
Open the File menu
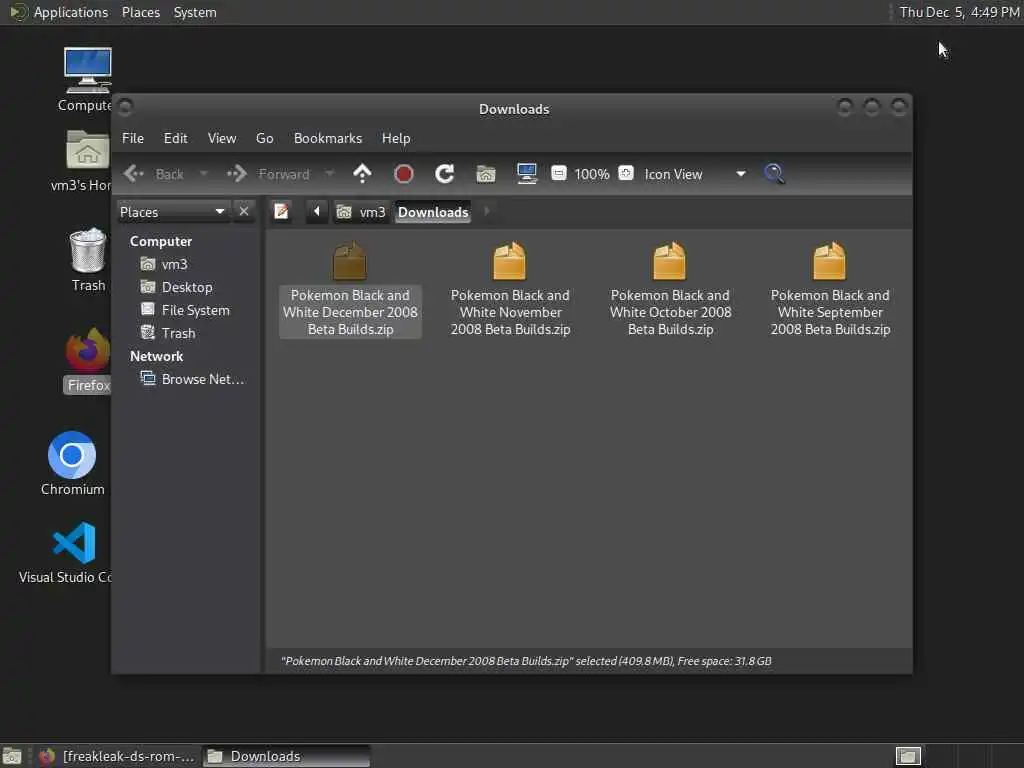(x=133, y=138)
